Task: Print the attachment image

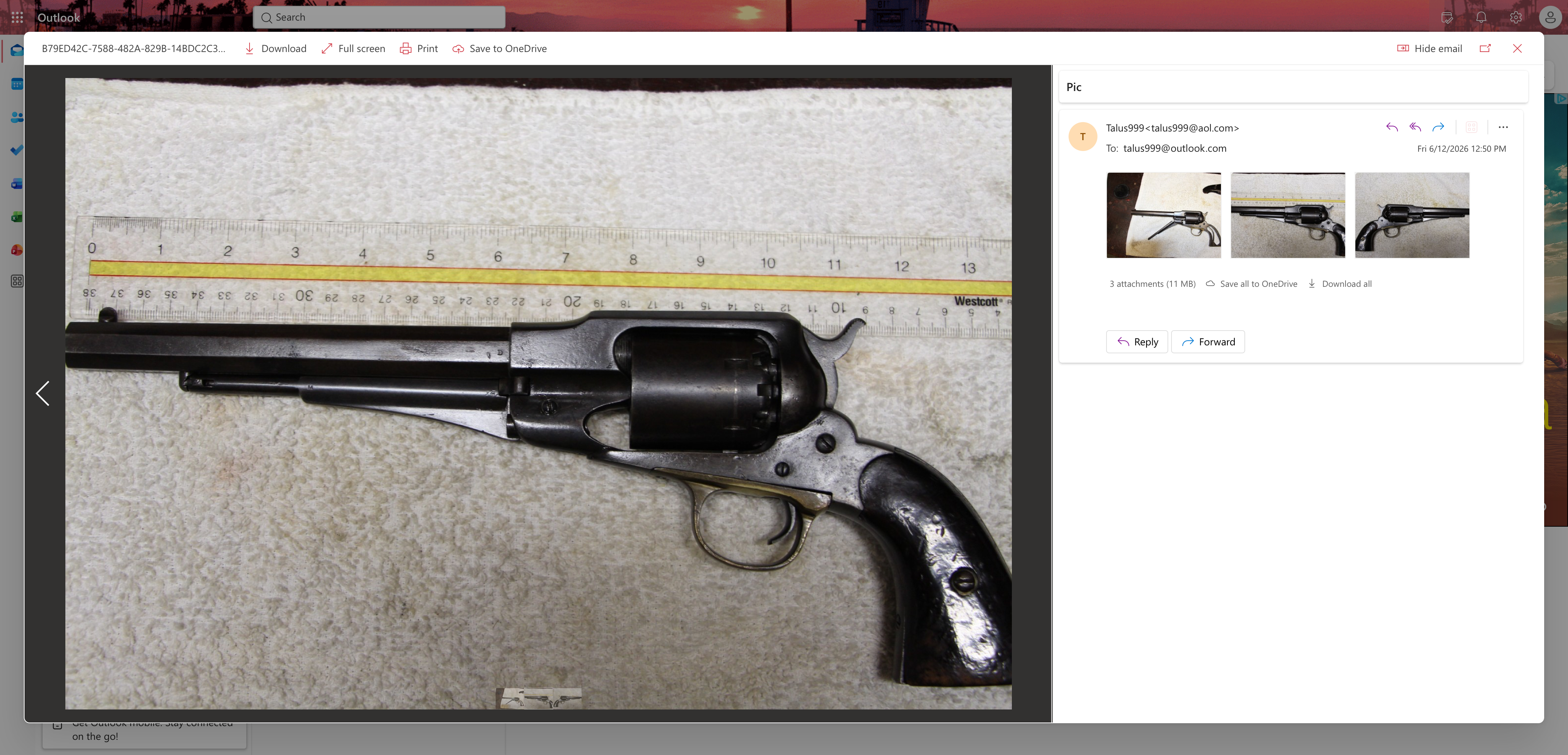Action: click(x=419, y=49)
